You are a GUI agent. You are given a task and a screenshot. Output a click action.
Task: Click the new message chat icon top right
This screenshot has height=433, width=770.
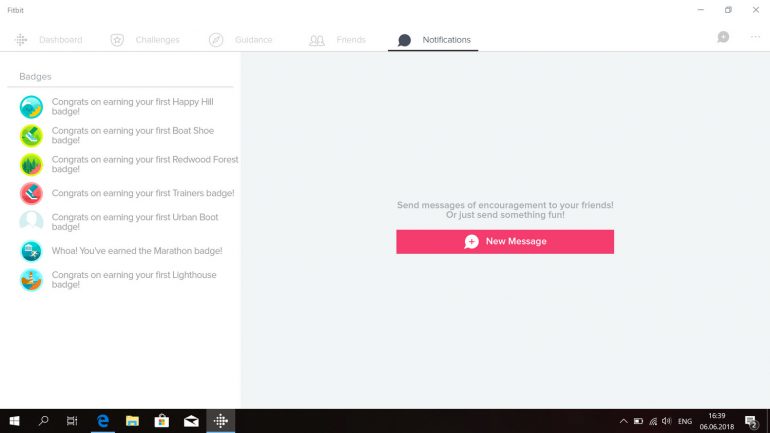pyautogui.click(x=723, y=37)
